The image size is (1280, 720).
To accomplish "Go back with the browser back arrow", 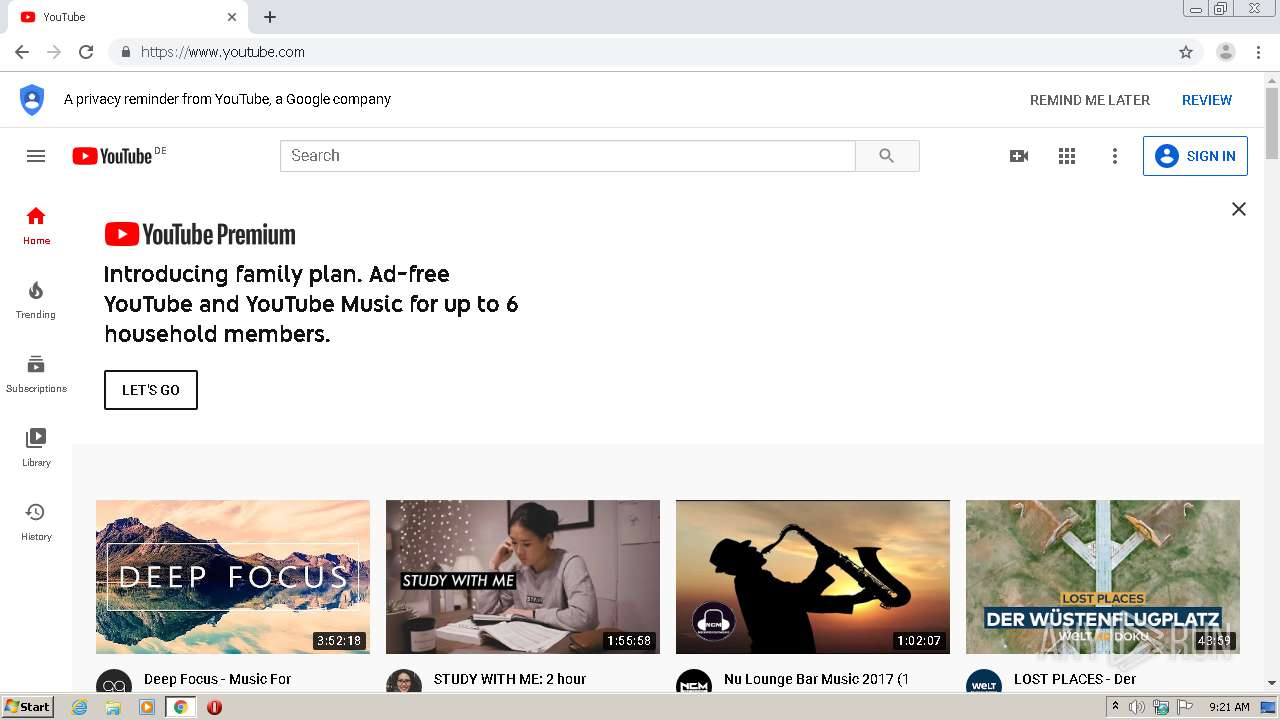I will (22, 52).
